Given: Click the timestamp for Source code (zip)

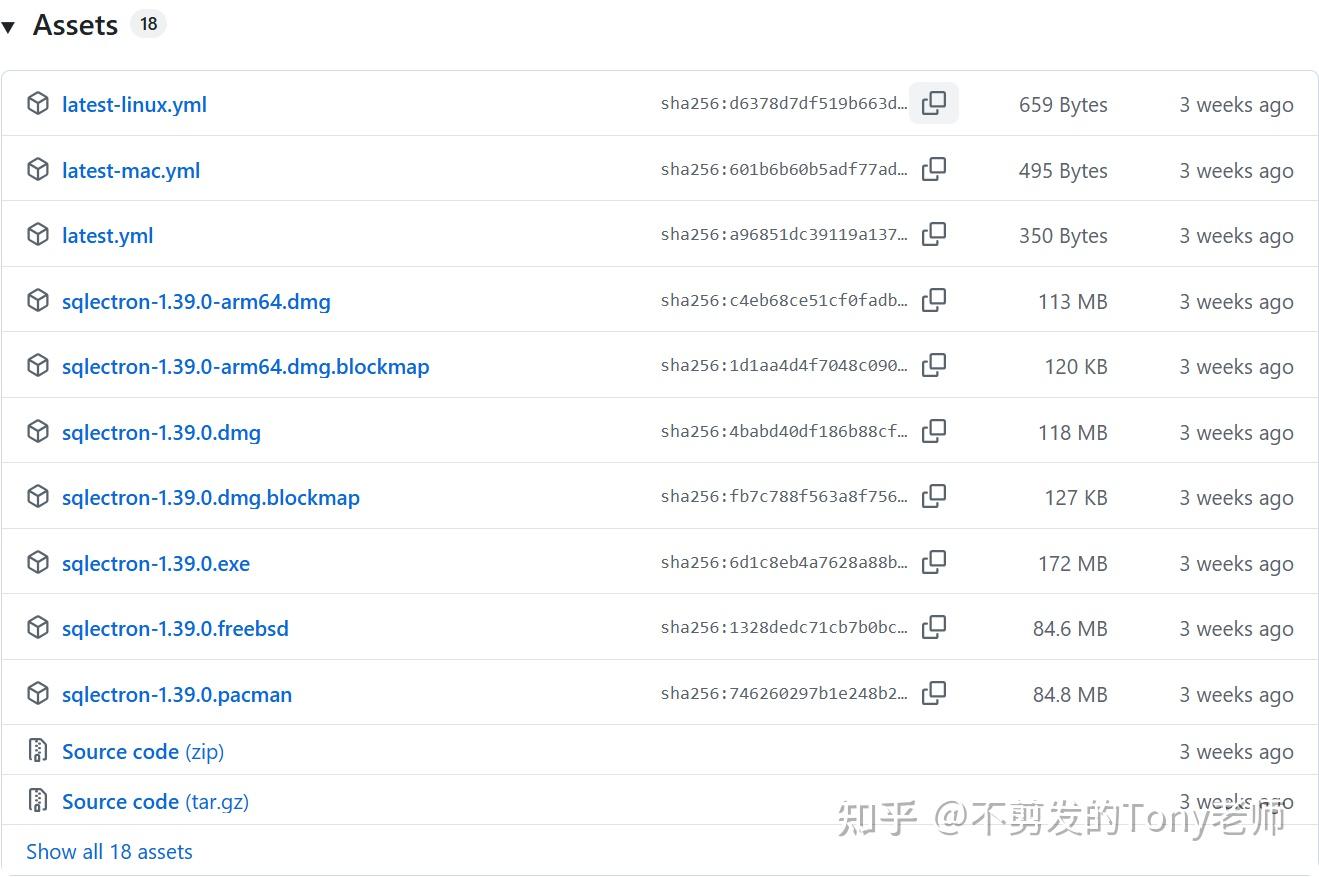Looking at the screenshot, I should tap(1236, 752).
